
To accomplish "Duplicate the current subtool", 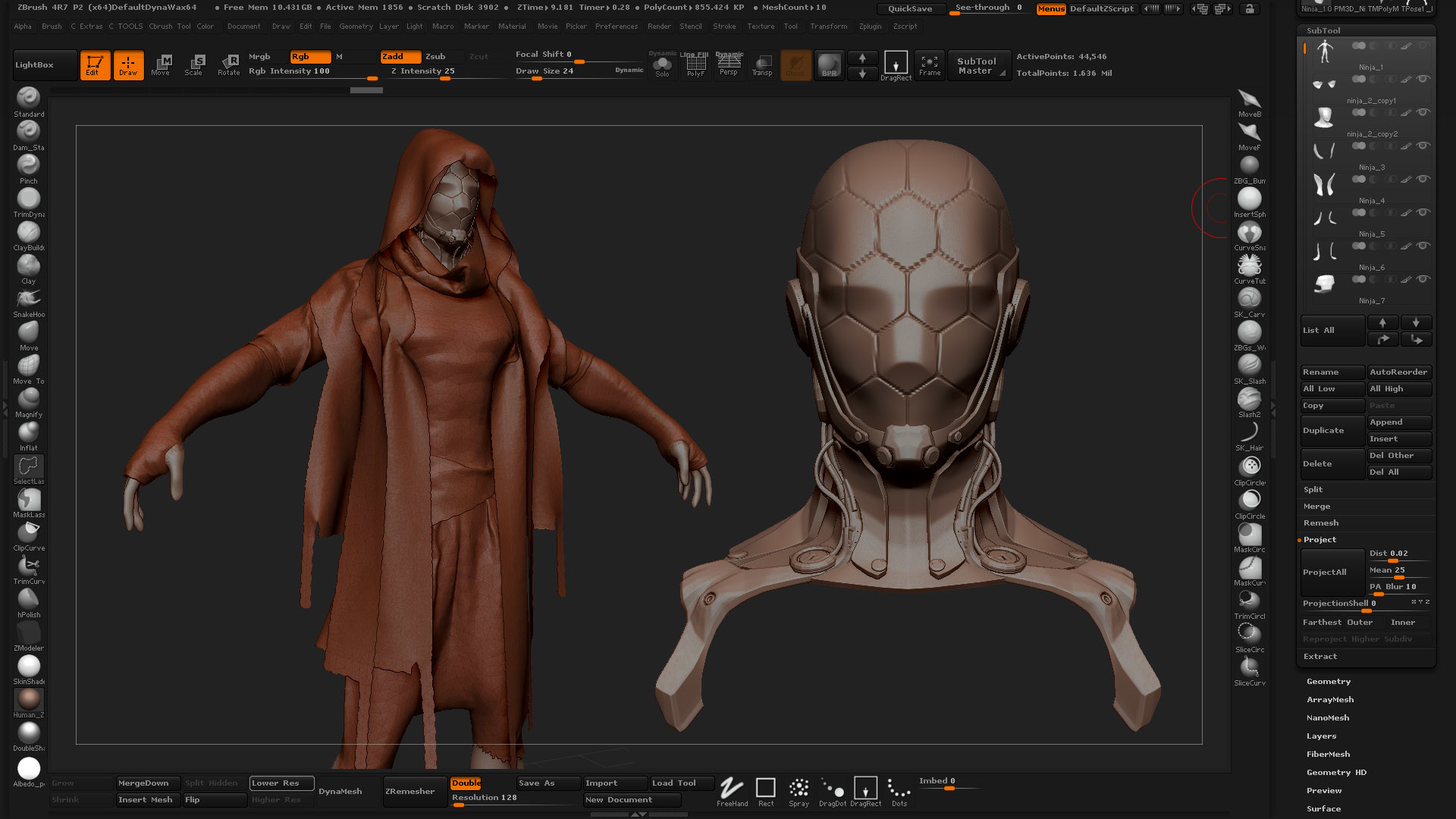I will [1332, 430].
